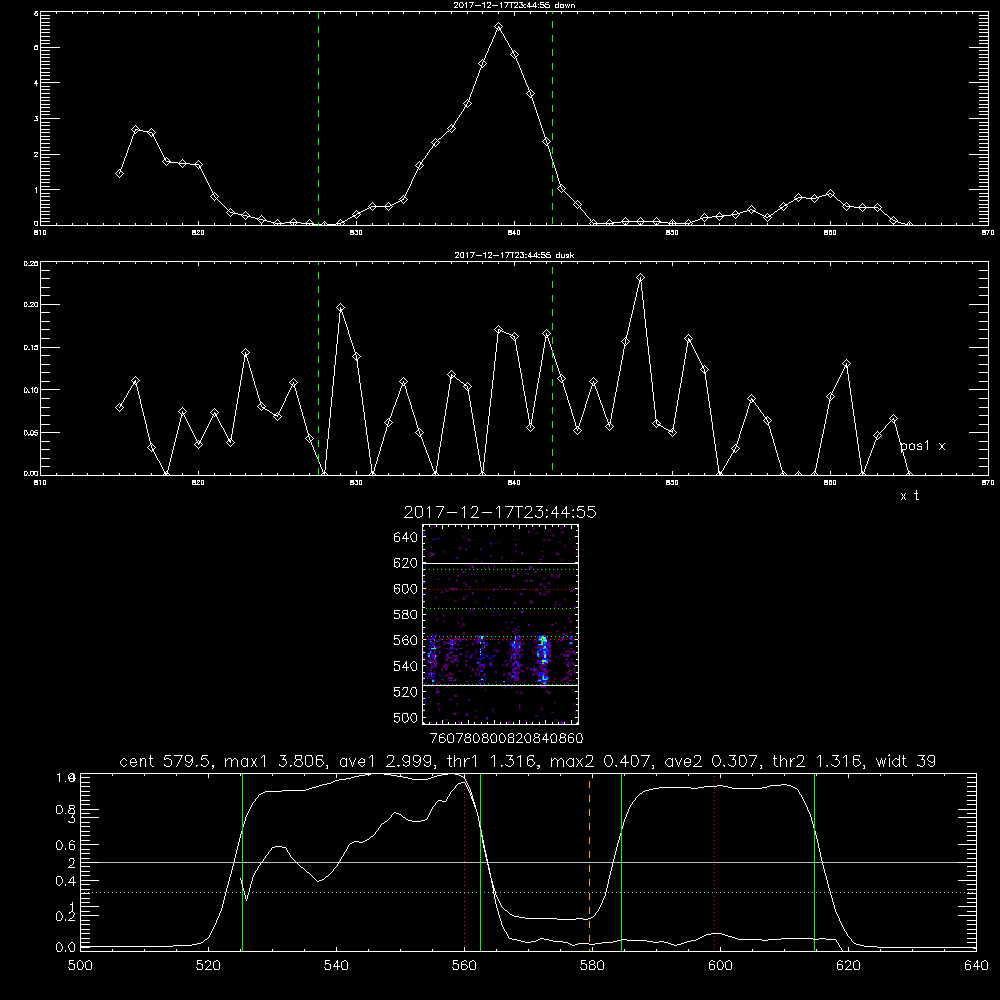This screenshot has height=1000, width=1000.
Task: Click the spectrogram y-axis label 520
Action: click(x=406, y=692)
